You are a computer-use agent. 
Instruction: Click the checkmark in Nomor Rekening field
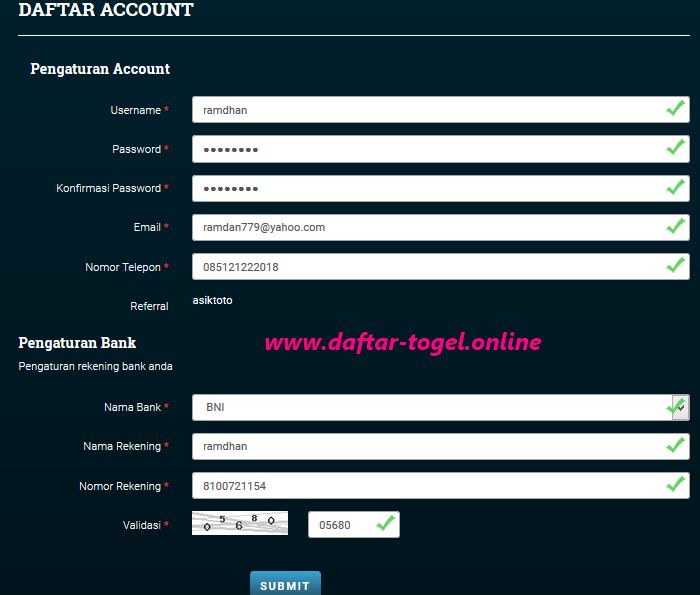pos(675,484)
